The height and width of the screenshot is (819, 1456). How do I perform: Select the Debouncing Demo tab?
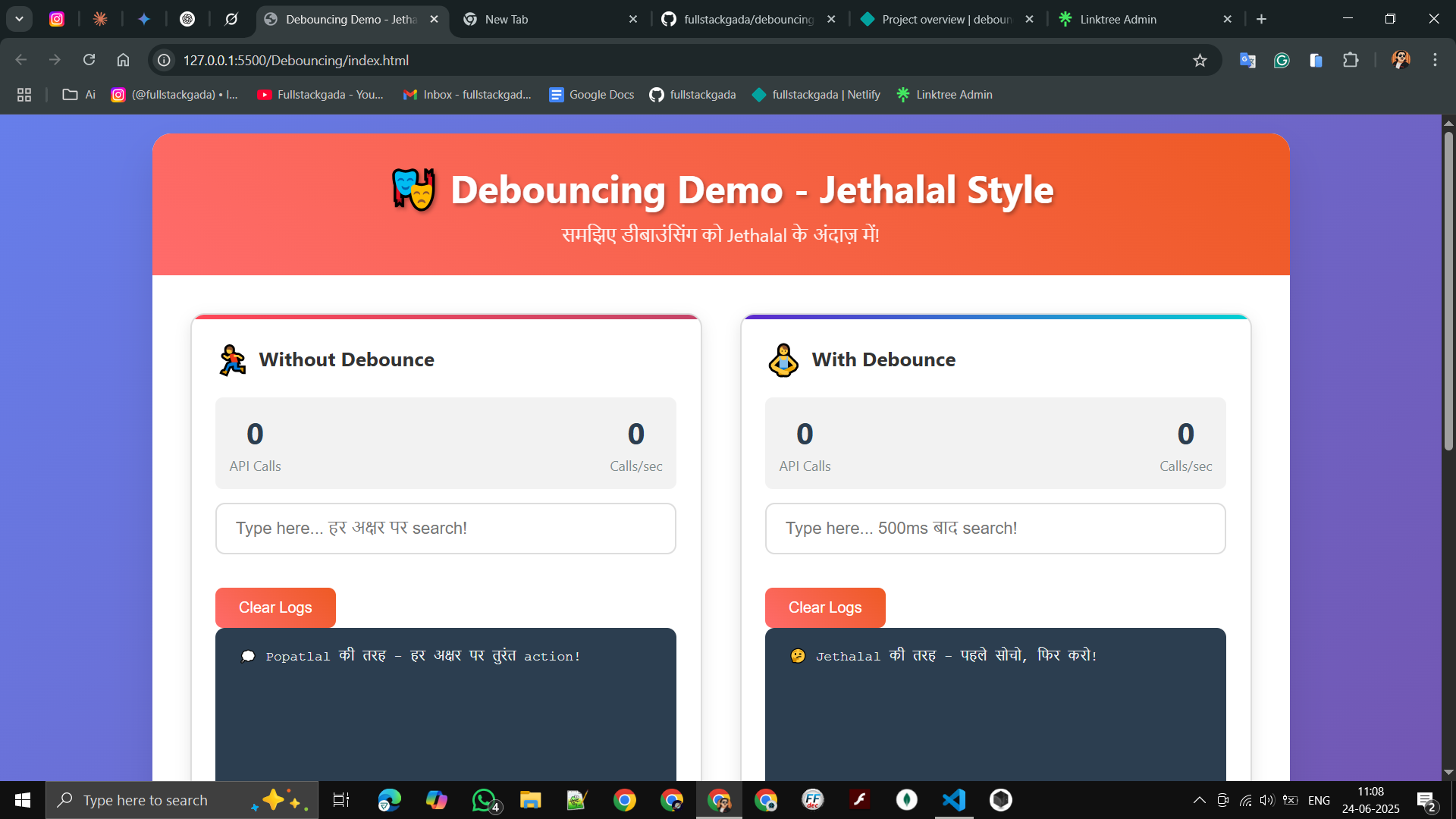[x=350, y=19]
